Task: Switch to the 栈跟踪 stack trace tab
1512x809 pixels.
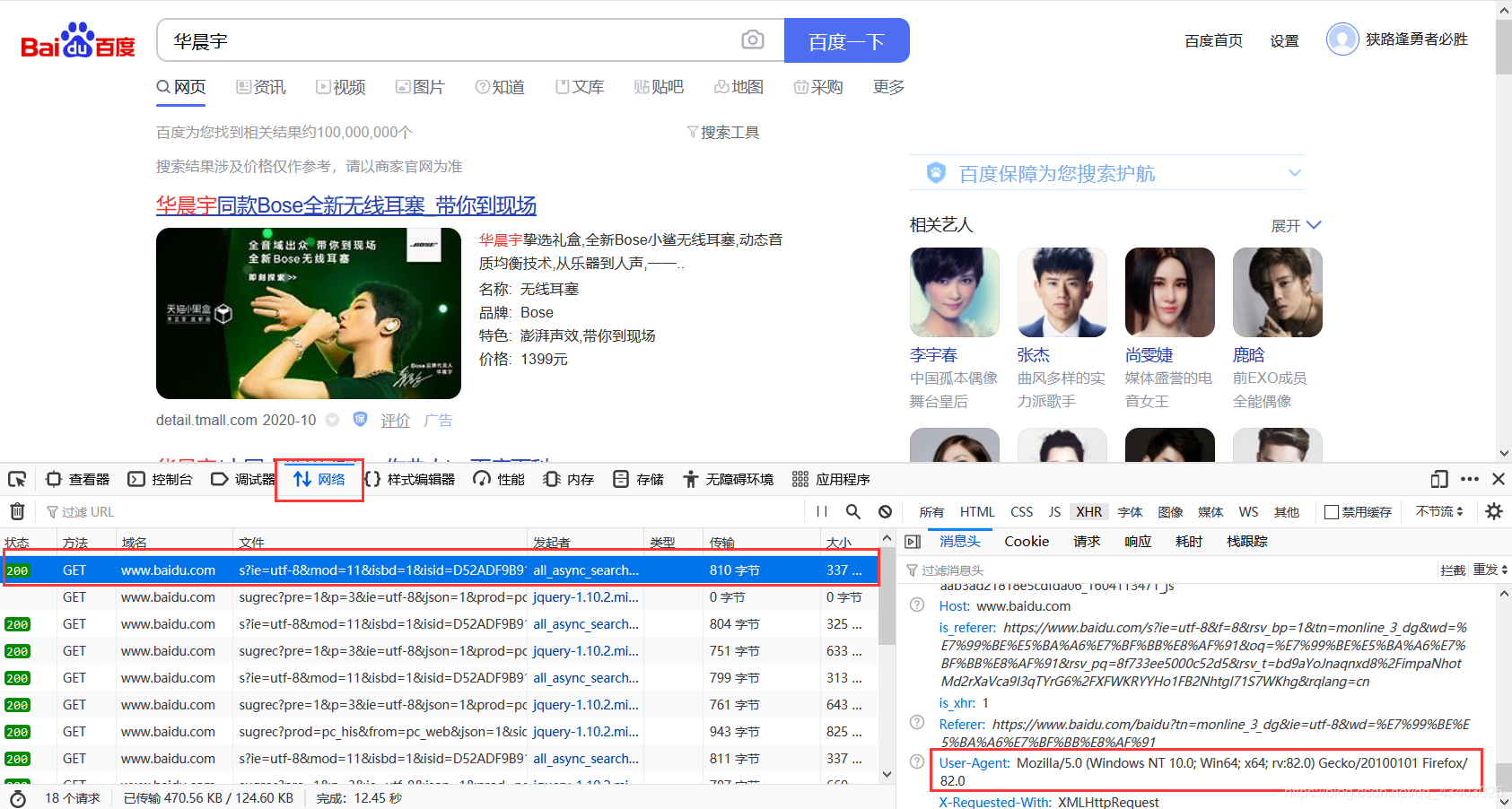Action: pyautogui.click(x=1247, y=541)
